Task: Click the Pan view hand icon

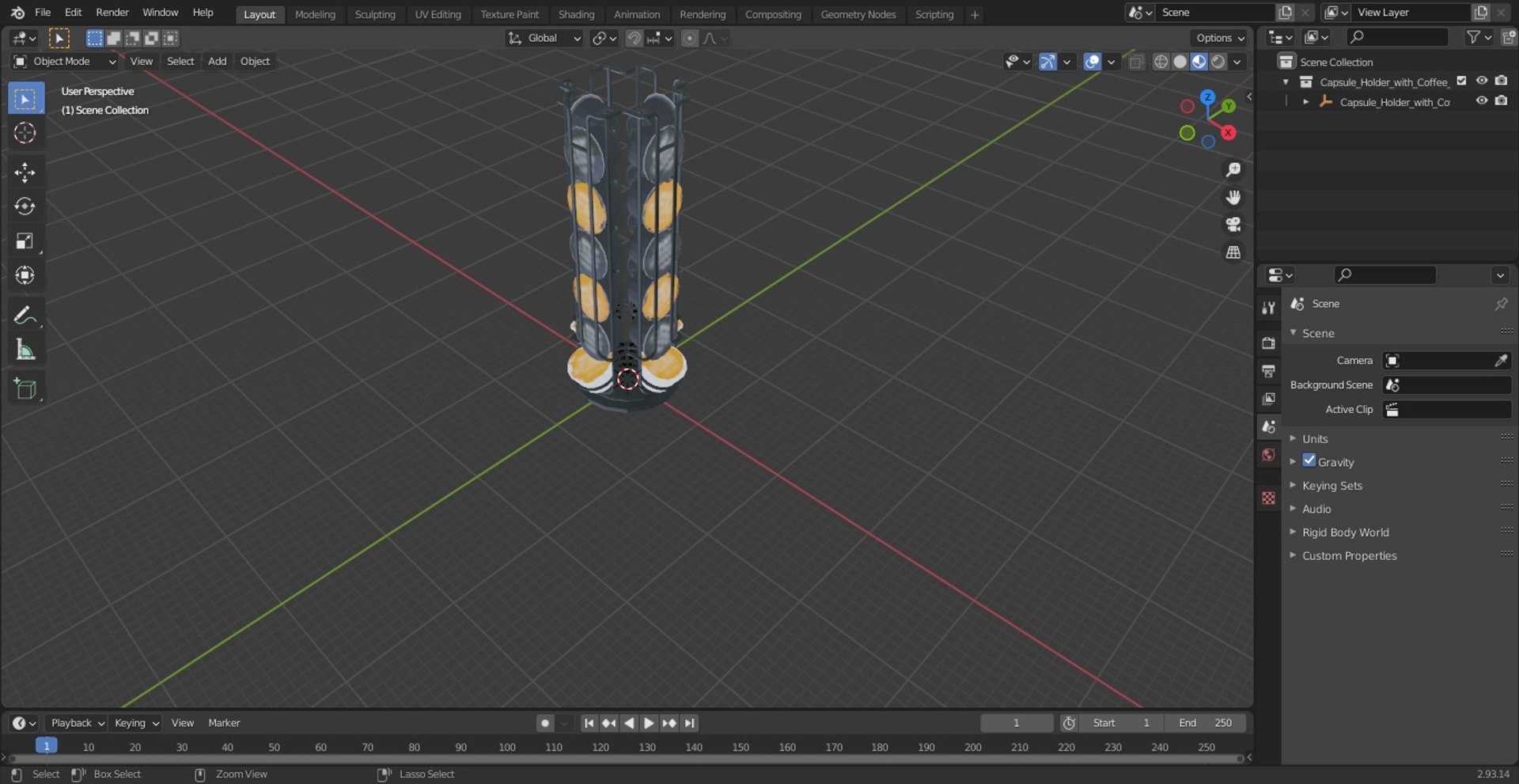Action: click(x=1233, y=198)
